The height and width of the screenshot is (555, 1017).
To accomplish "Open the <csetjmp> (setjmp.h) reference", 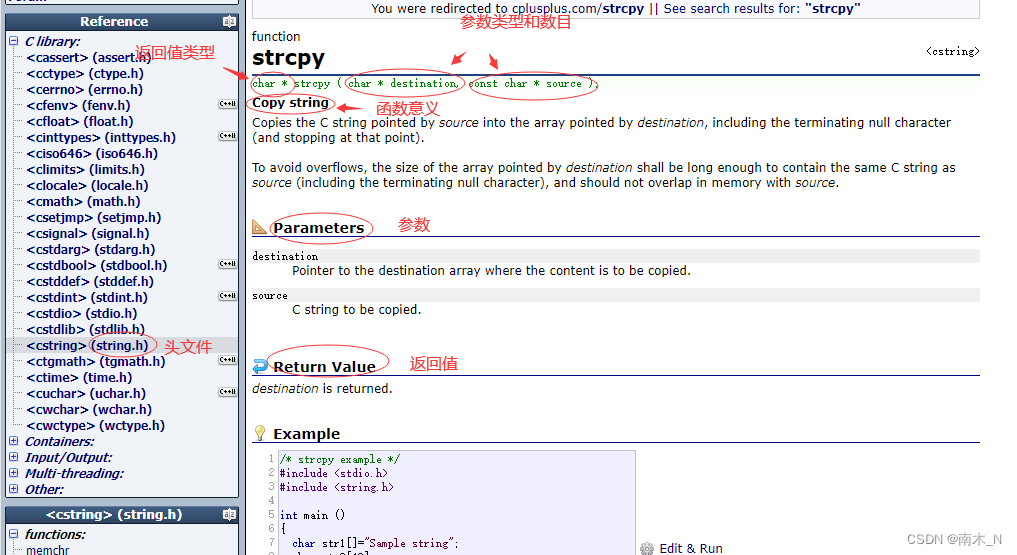I will (x=94, y=218).
